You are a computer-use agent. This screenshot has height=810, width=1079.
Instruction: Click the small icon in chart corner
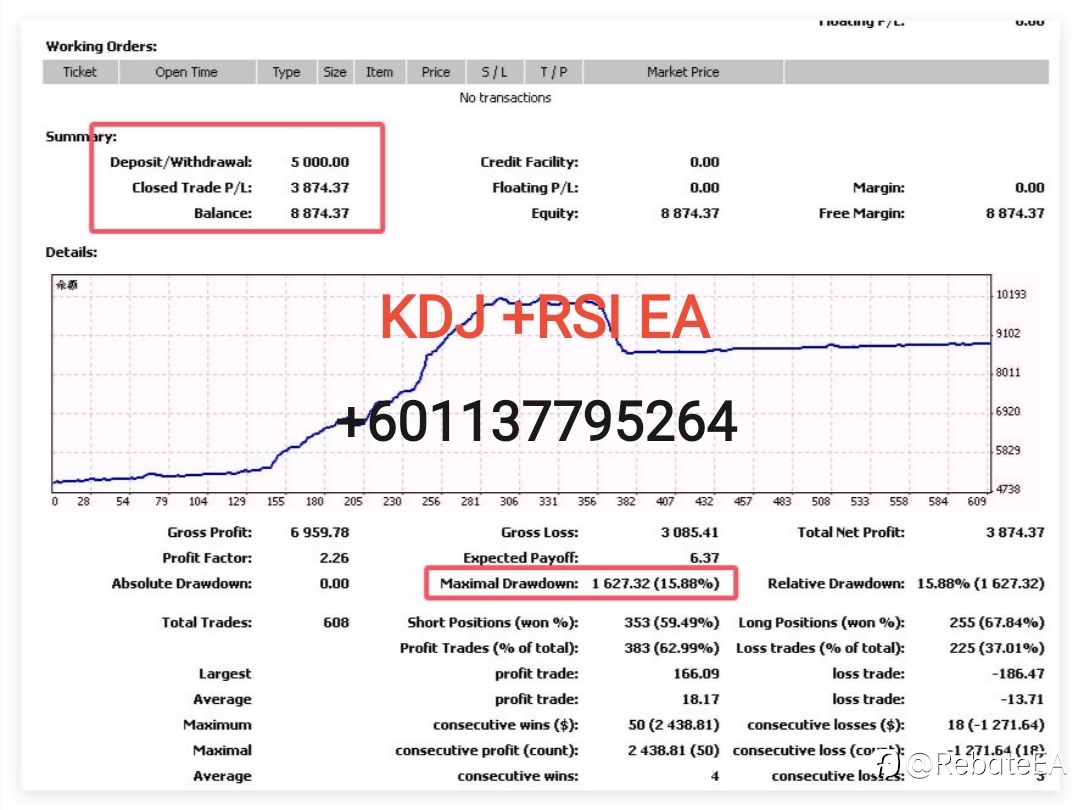[x=67, y=285]
